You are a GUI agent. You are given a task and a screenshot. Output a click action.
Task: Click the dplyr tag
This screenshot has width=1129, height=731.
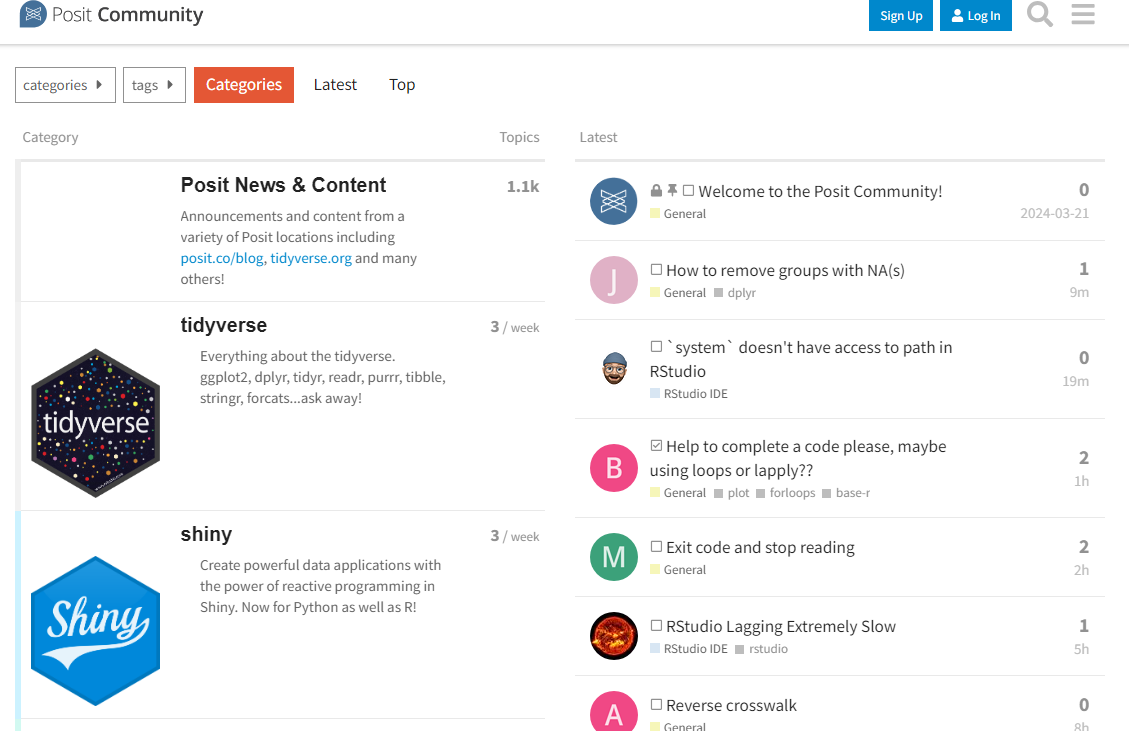pos(734,293)
